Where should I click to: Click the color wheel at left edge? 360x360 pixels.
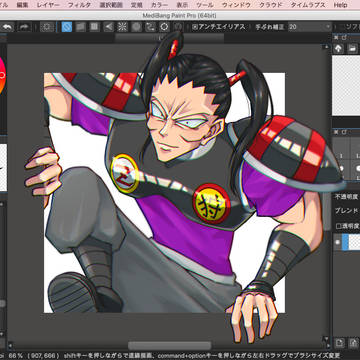pos(2,76)
